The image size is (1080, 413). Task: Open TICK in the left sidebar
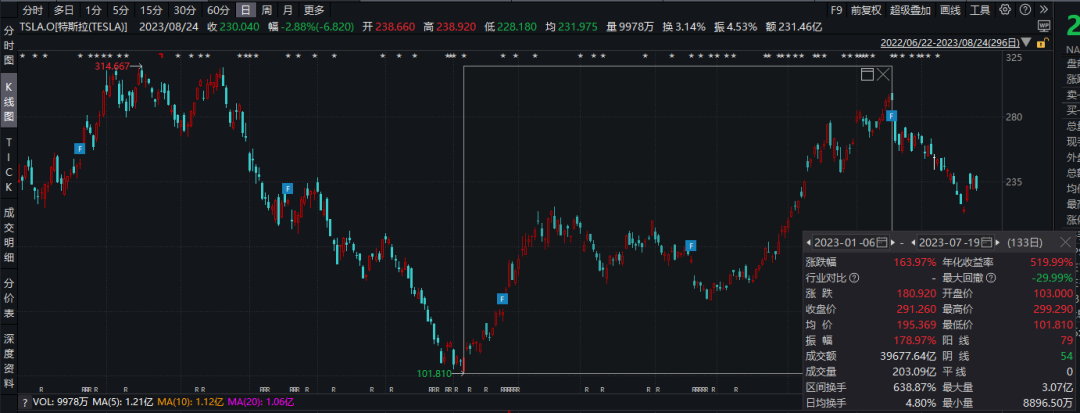click(x=9, y=164)
